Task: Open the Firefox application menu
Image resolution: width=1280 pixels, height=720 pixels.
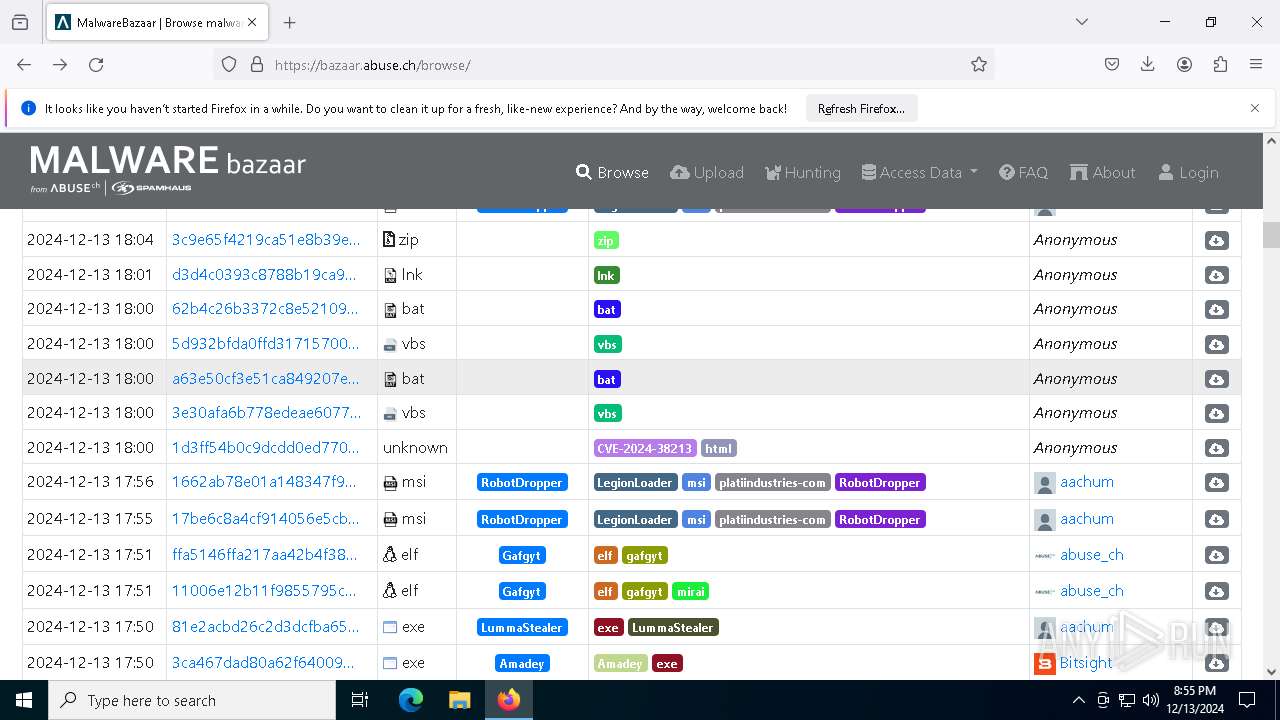Action: coord(1256,64)
